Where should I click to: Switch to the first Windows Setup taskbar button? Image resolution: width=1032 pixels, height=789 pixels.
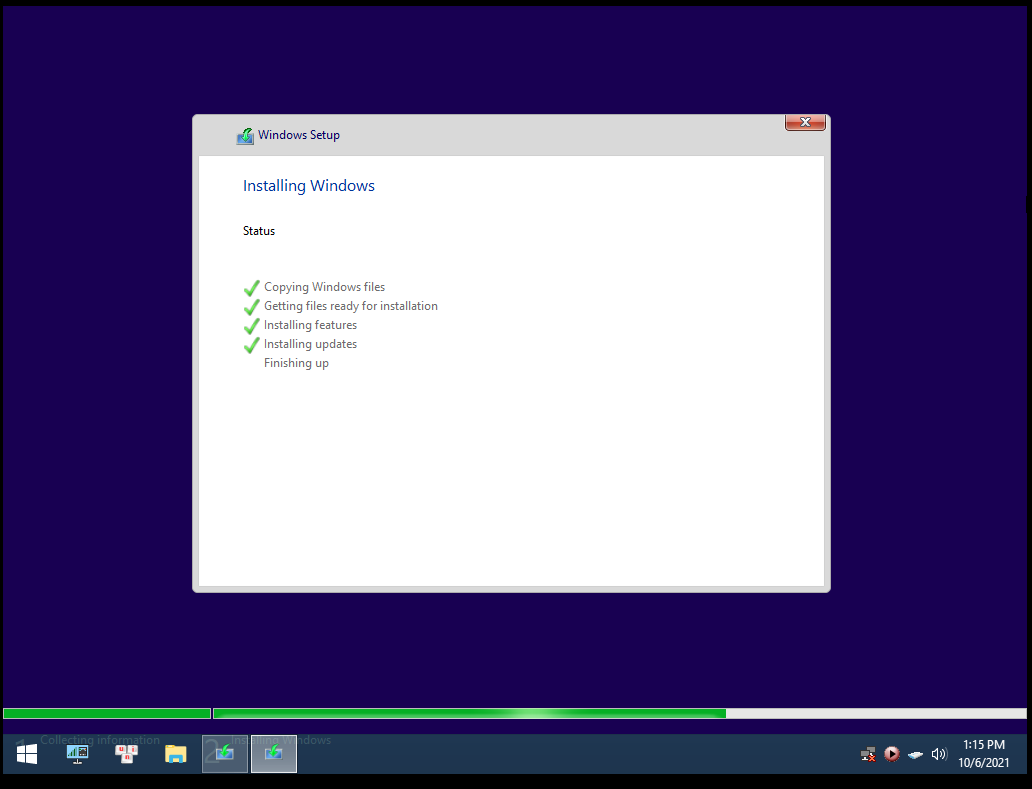point(224,753)
